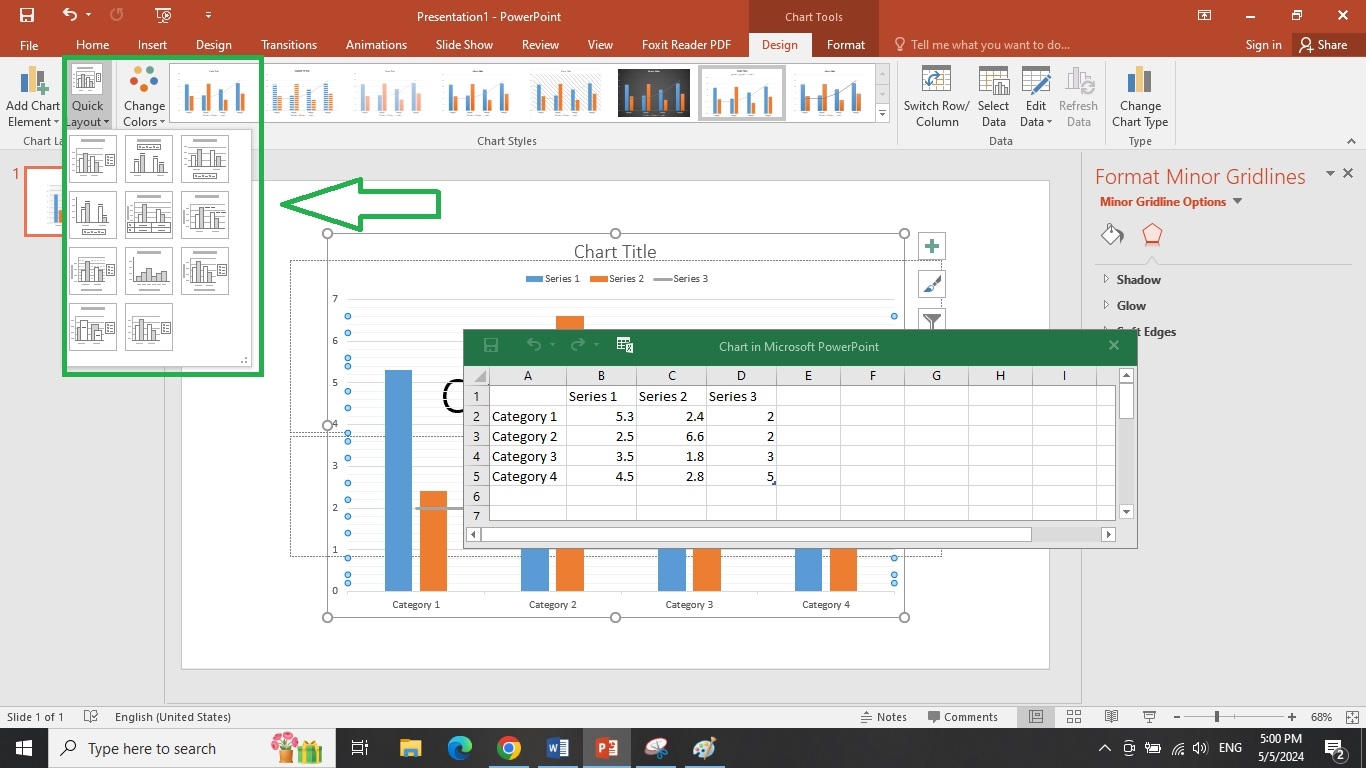Image resolution: width=1366 pixels, height=768 pixels.
Task: Open PowerPoint from the Windows taskbar
Action: [606, 748]
